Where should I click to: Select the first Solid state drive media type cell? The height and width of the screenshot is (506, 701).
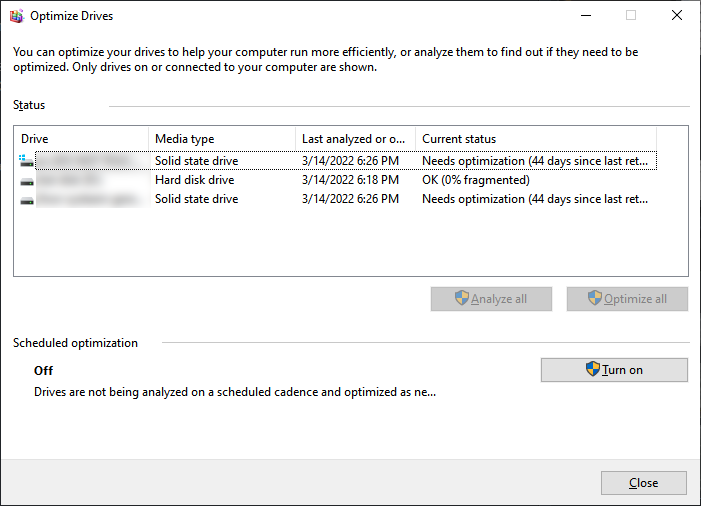(x=197, y=160)
